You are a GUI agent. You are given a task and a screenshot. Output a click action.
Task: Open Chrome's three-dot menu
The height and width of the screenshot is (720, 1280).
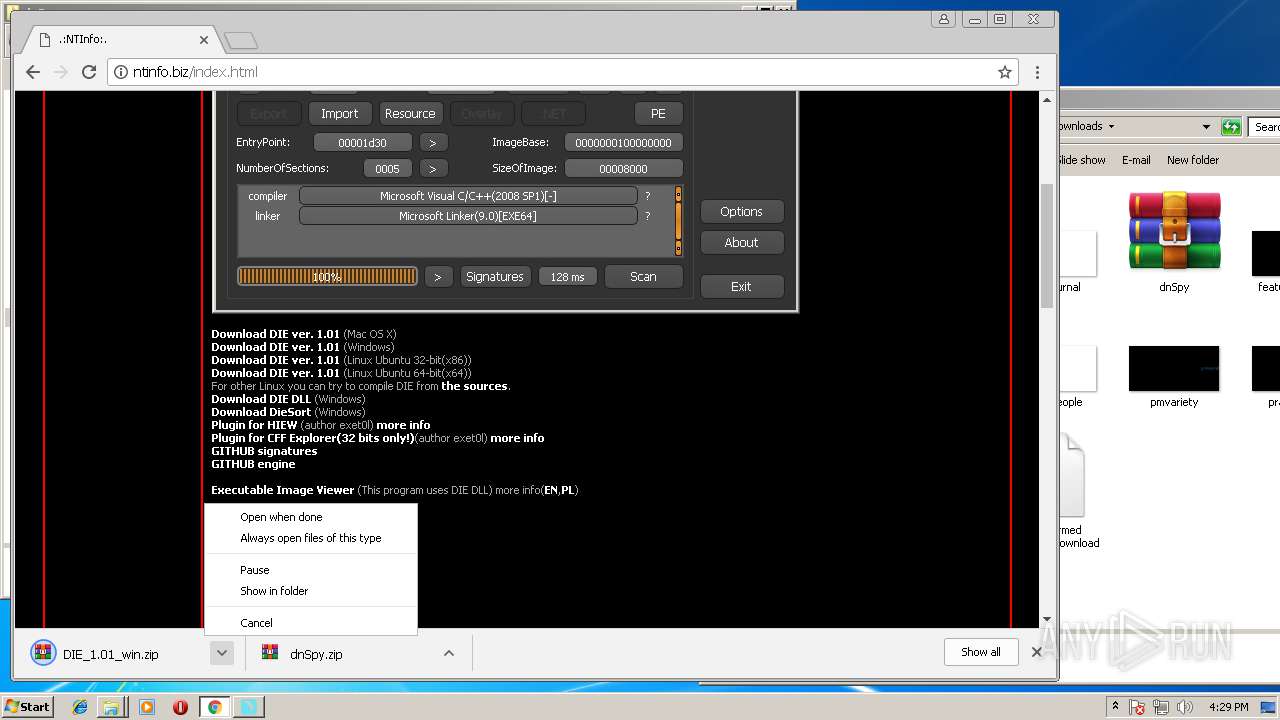pos(1037,72)
